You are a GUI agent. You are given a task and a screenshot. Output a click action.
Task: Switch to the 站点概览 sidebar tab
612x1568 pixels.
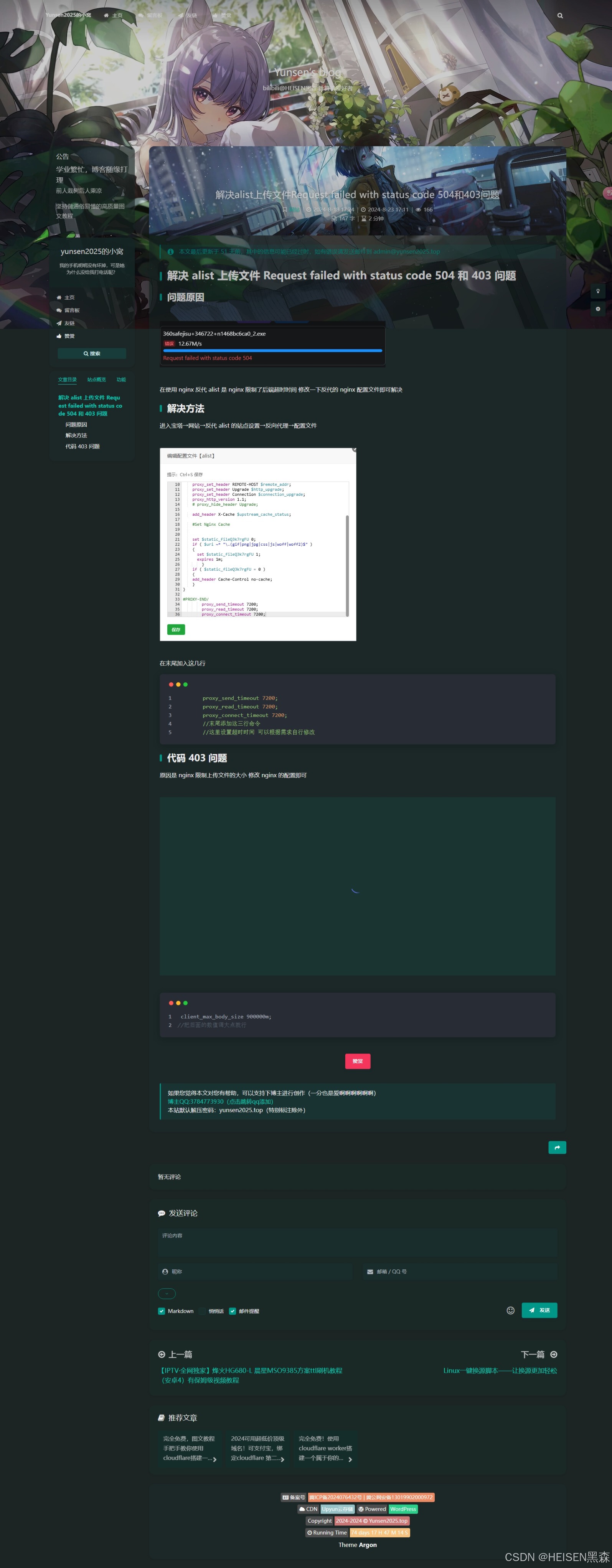[x=96, y=380]
